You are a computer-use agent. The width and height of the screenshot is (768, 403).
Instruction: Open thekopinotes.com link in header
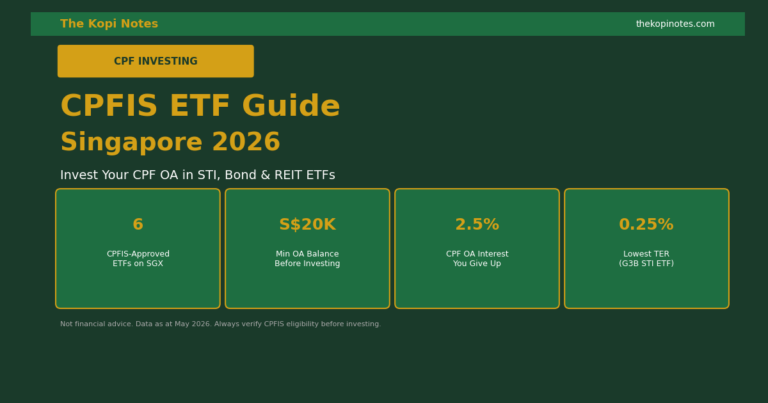point(675,24)
